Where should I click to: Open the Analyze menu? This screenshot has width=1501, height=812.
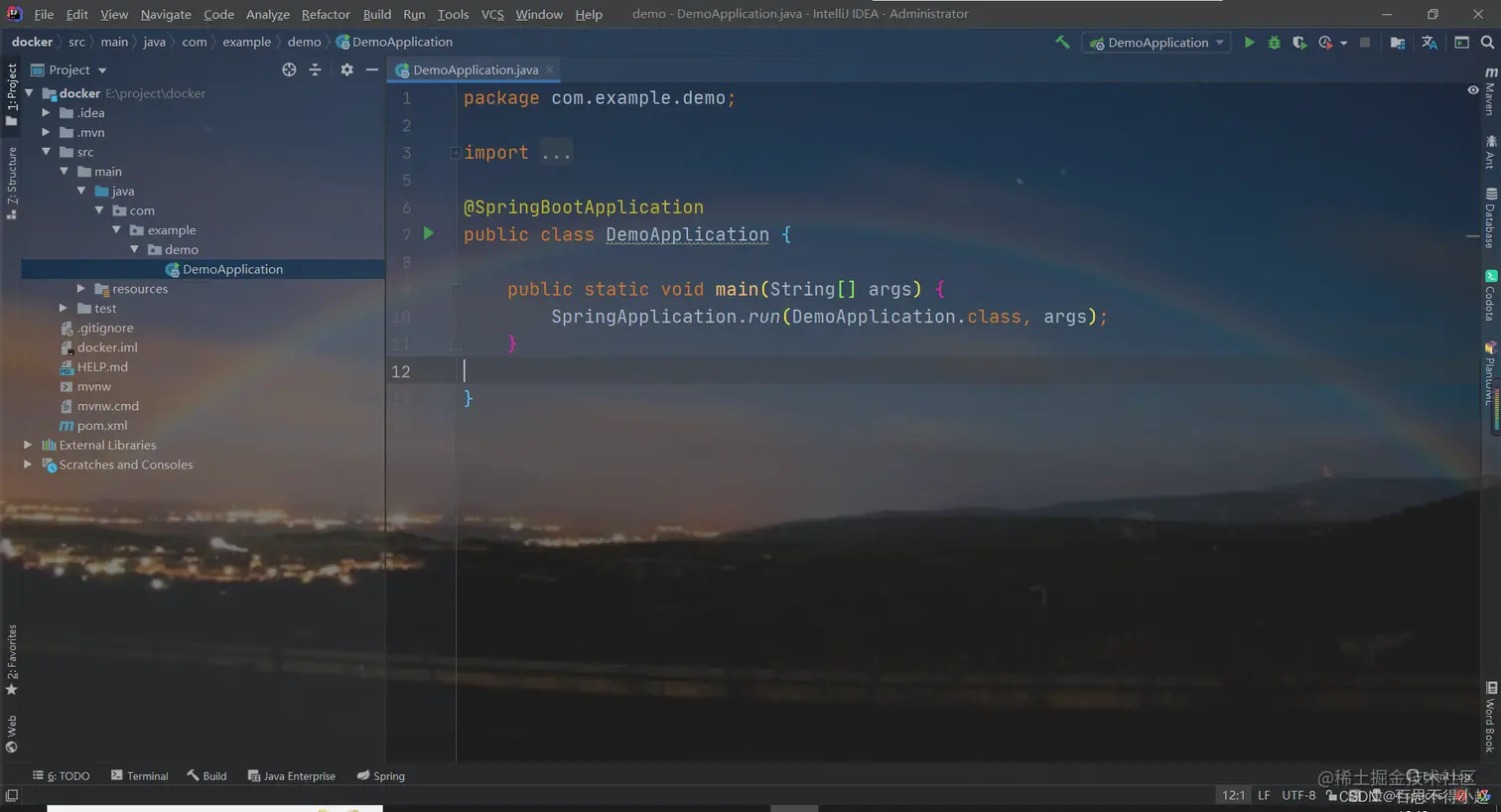click(267, 14)
